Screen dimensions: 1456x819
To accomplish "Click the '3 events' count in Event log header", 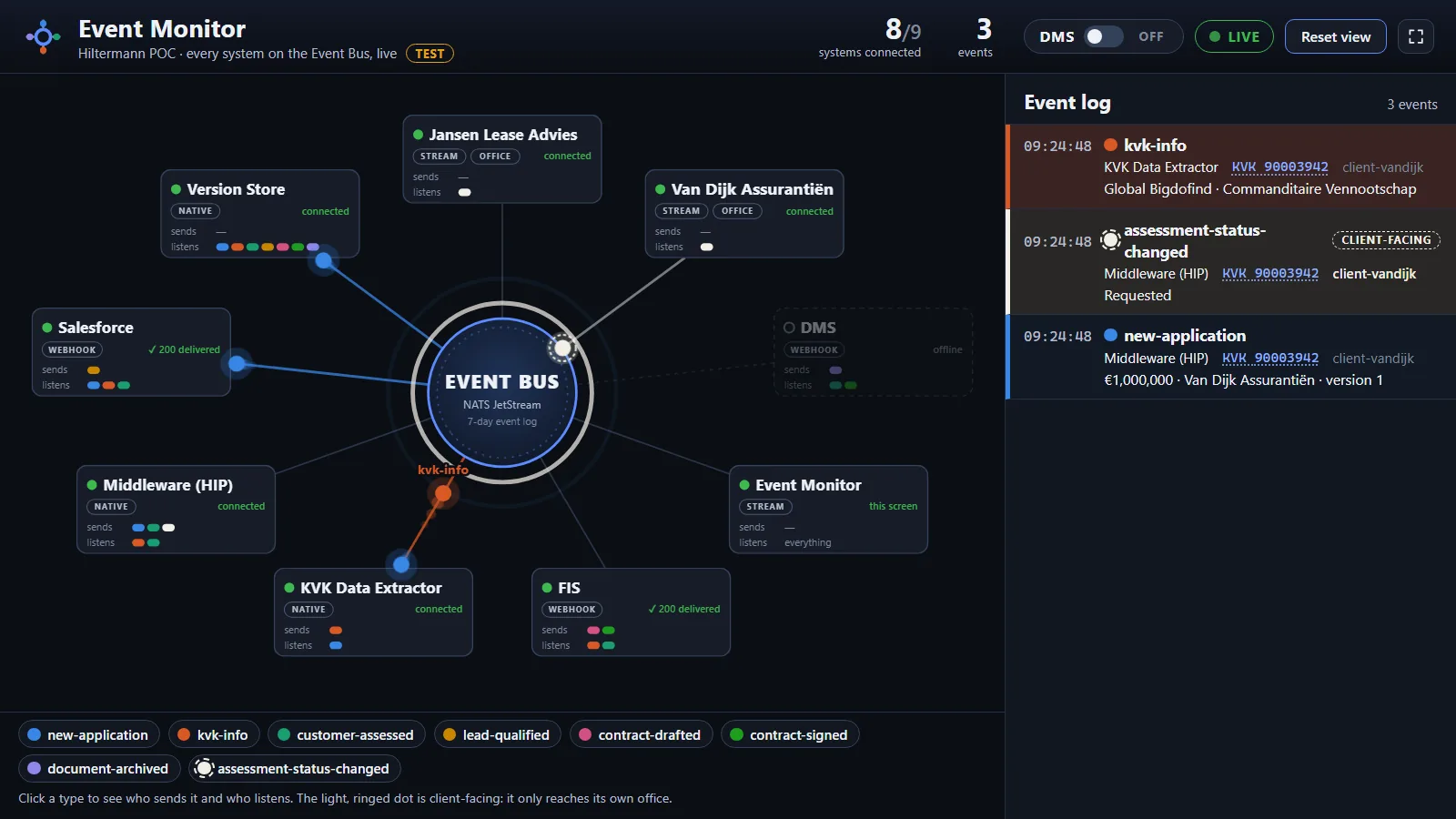I will pos(1412,105).
